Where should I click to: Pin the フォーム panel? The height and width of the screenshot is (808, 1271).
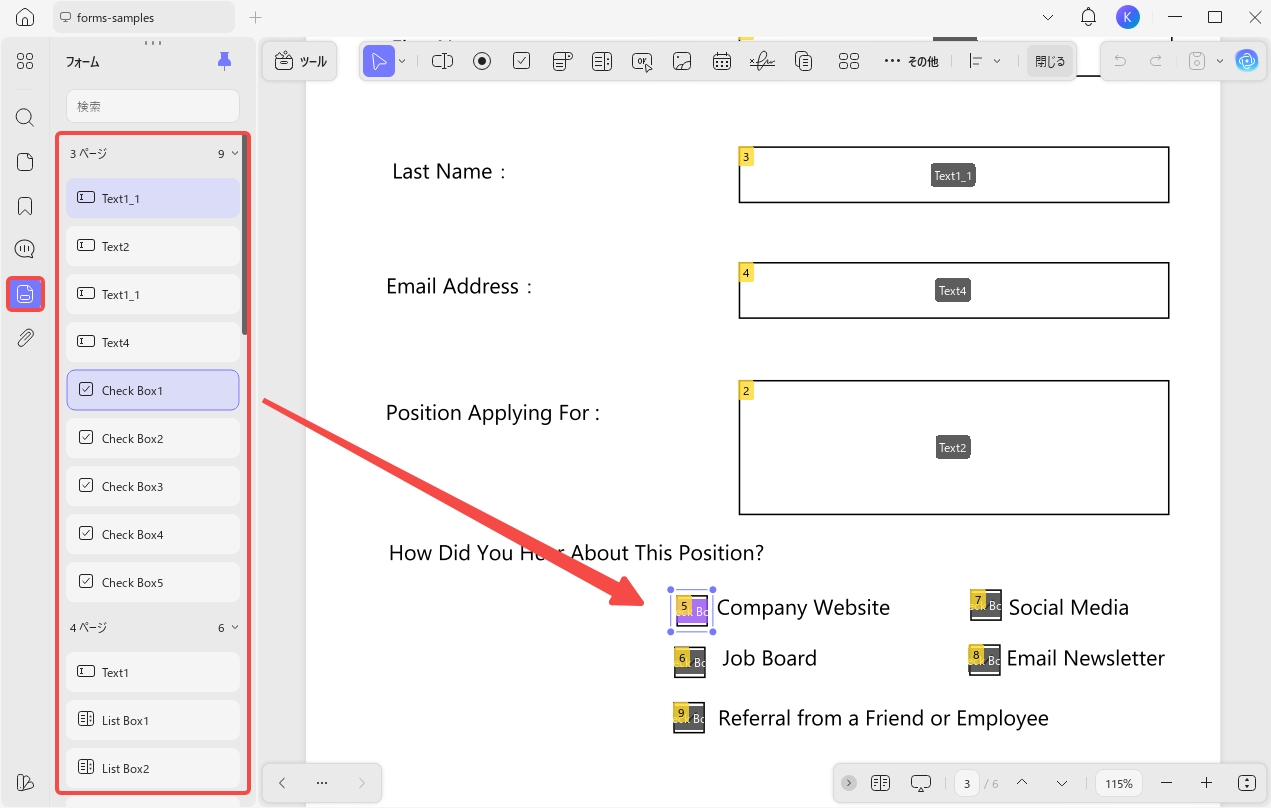[224, 61]
